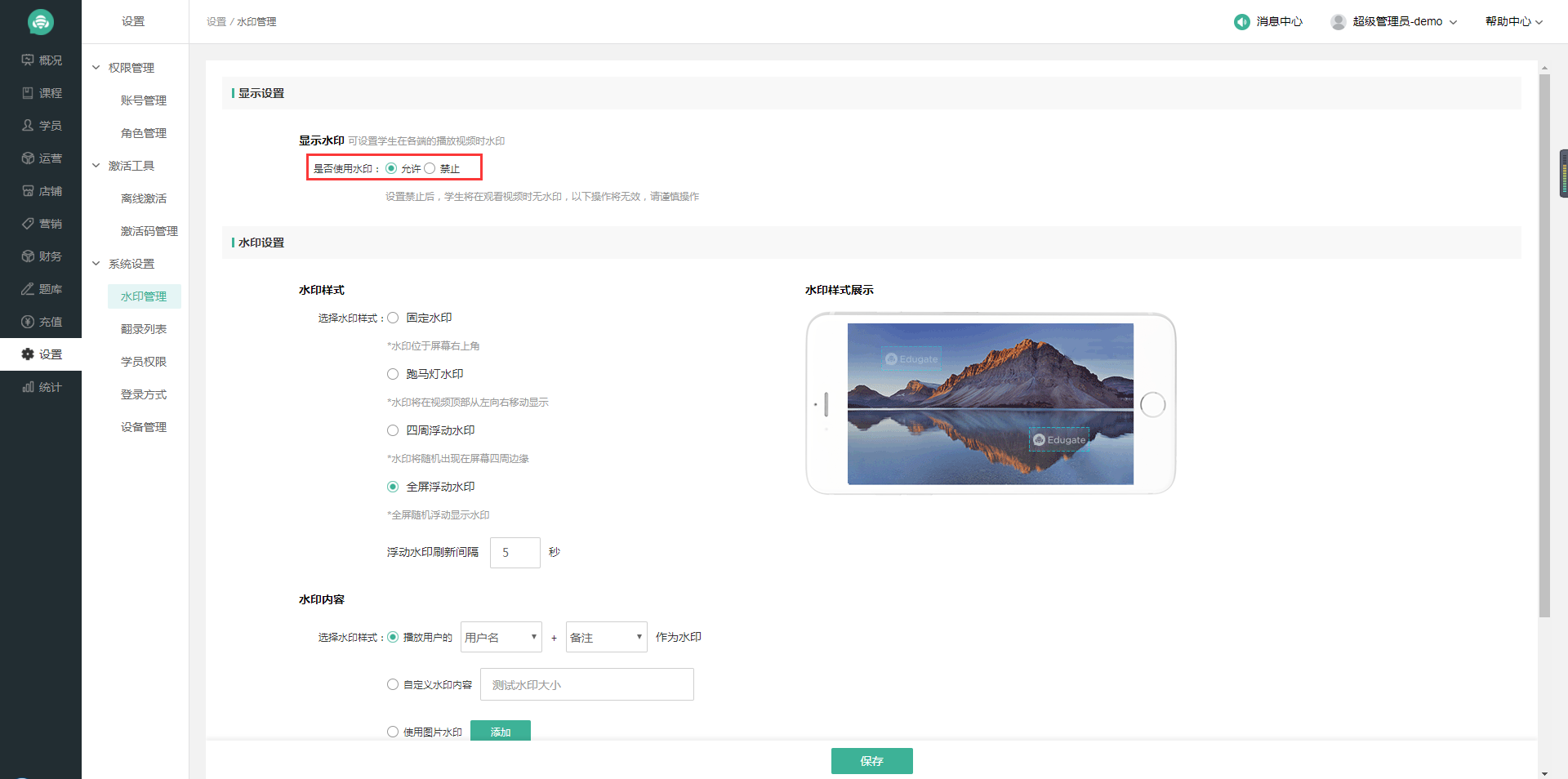Select the 固定水印 radio button

click(x=393, y=318)
